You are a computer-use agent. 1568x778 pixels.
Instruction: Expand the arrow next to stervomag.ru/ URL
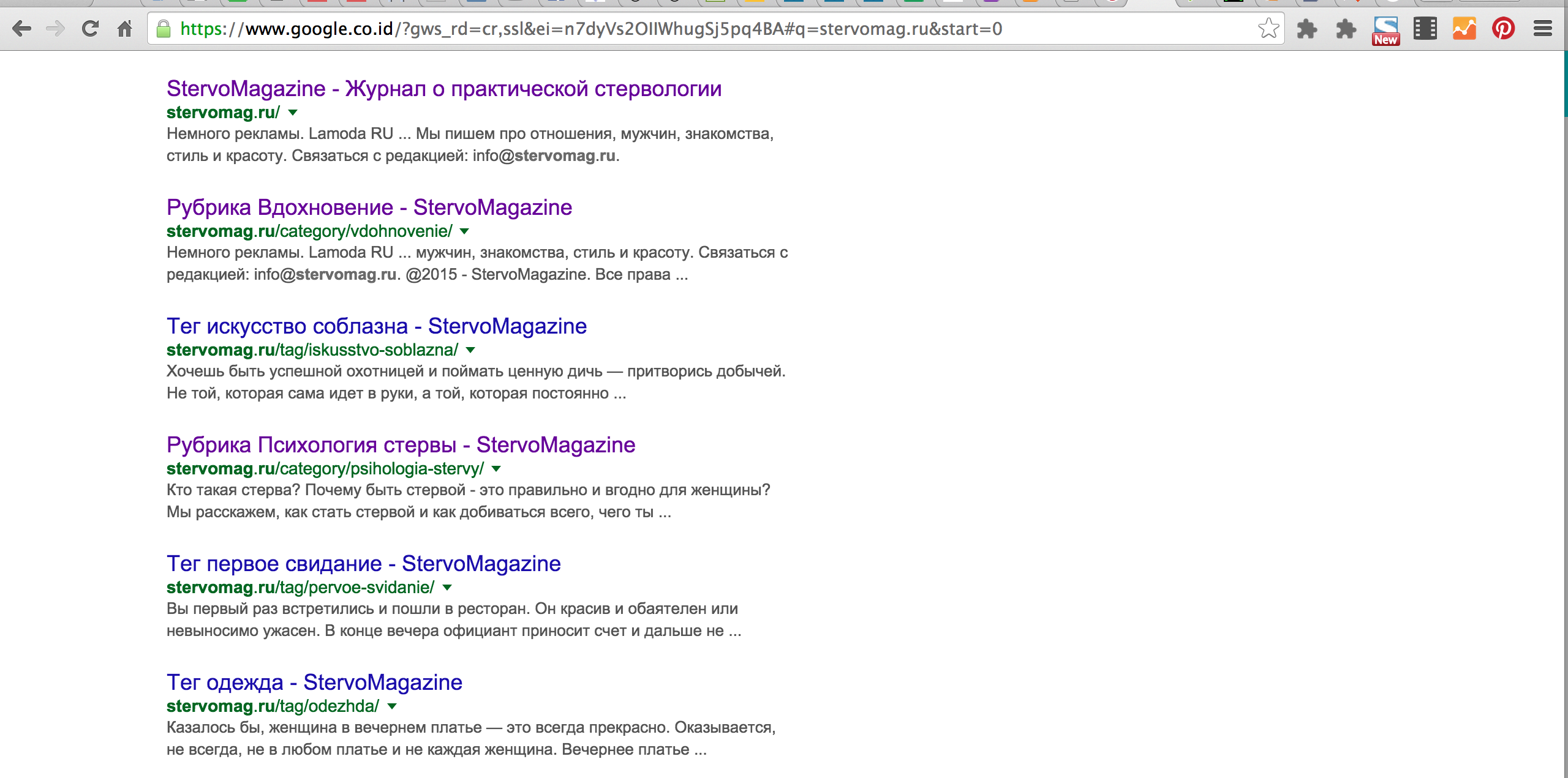[293, 113]
